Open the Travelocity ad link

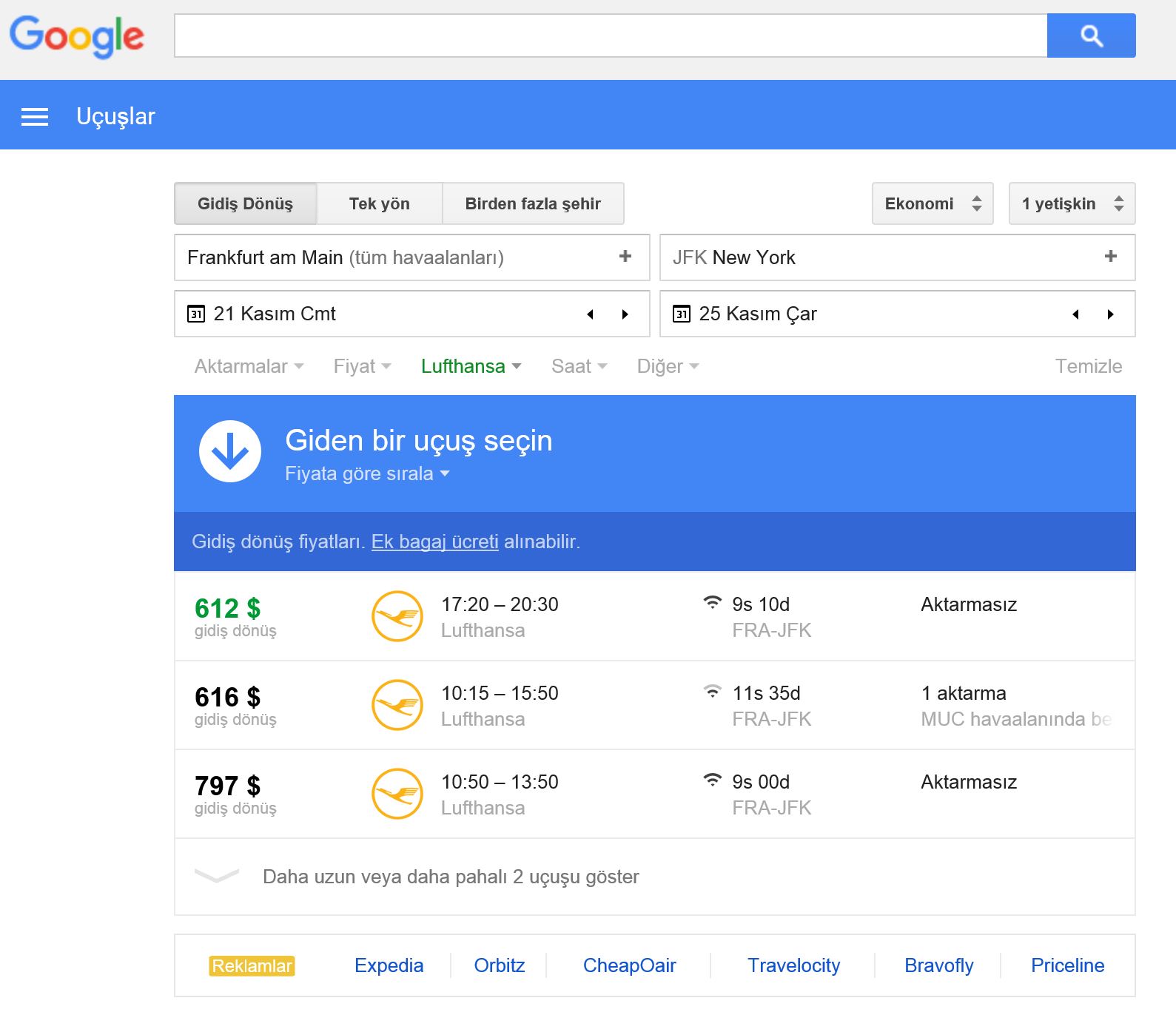tap(794, 965)
